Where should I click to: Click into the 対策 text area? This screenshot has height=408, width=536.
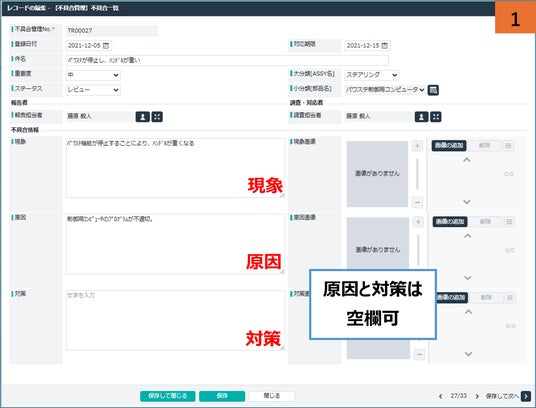[x=175, y=320]
